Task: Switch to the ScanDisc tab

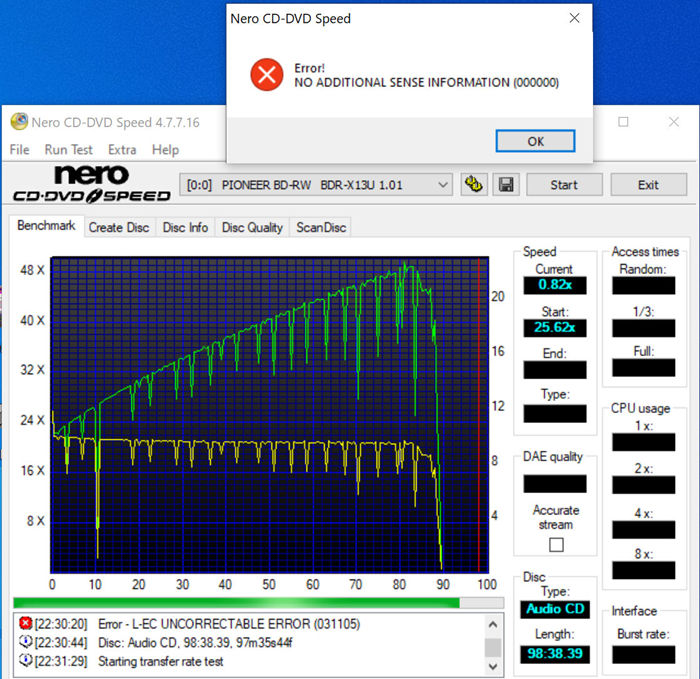Action: (x=320, y=227)
